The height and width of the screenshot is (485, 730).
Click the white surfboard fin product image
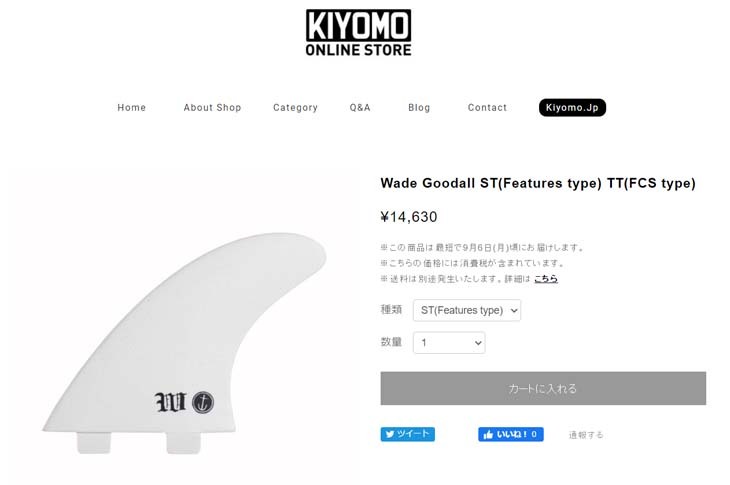[185, 344]
